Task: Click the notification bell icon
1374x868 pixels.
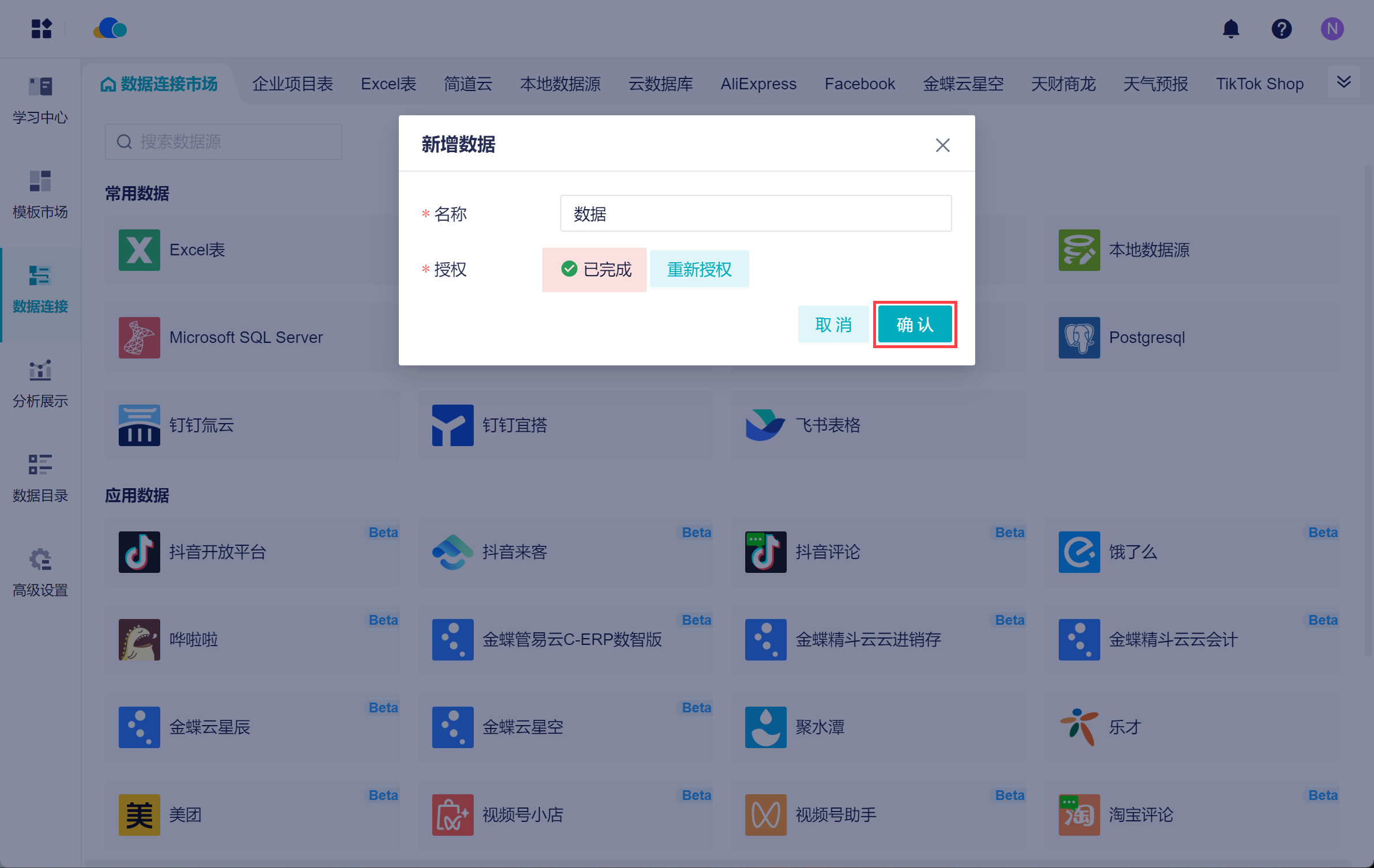Action: pyautogui.click(x=1230, y=29)
